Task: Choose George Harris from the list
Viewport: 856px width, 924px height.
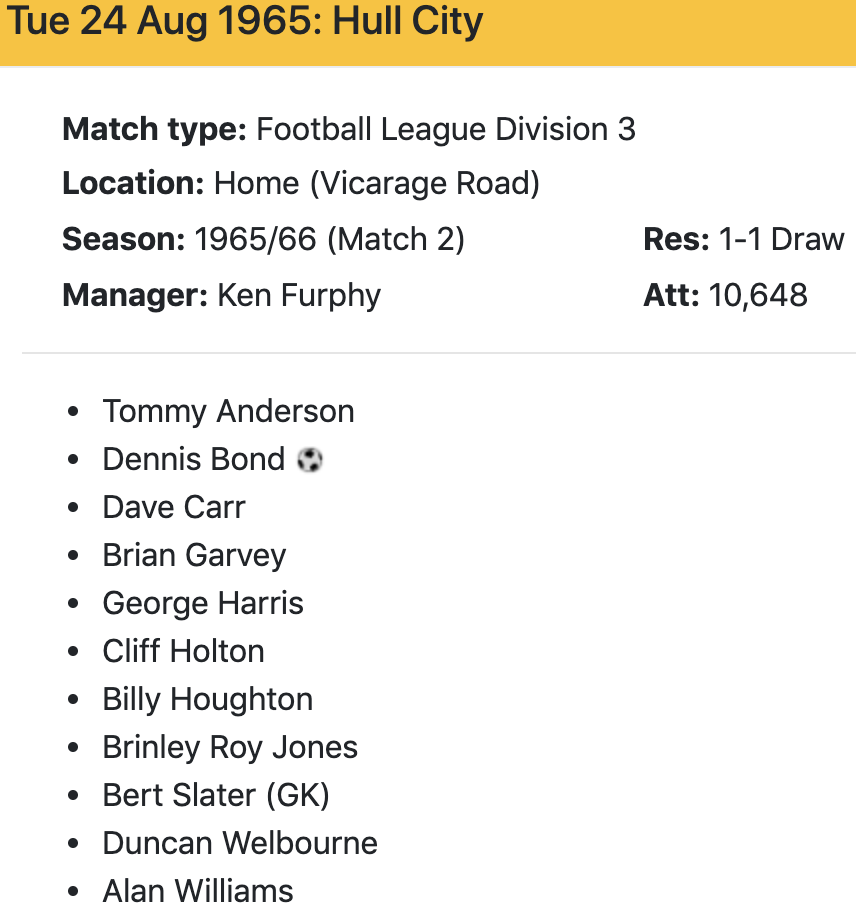Action: coord(203,603)
